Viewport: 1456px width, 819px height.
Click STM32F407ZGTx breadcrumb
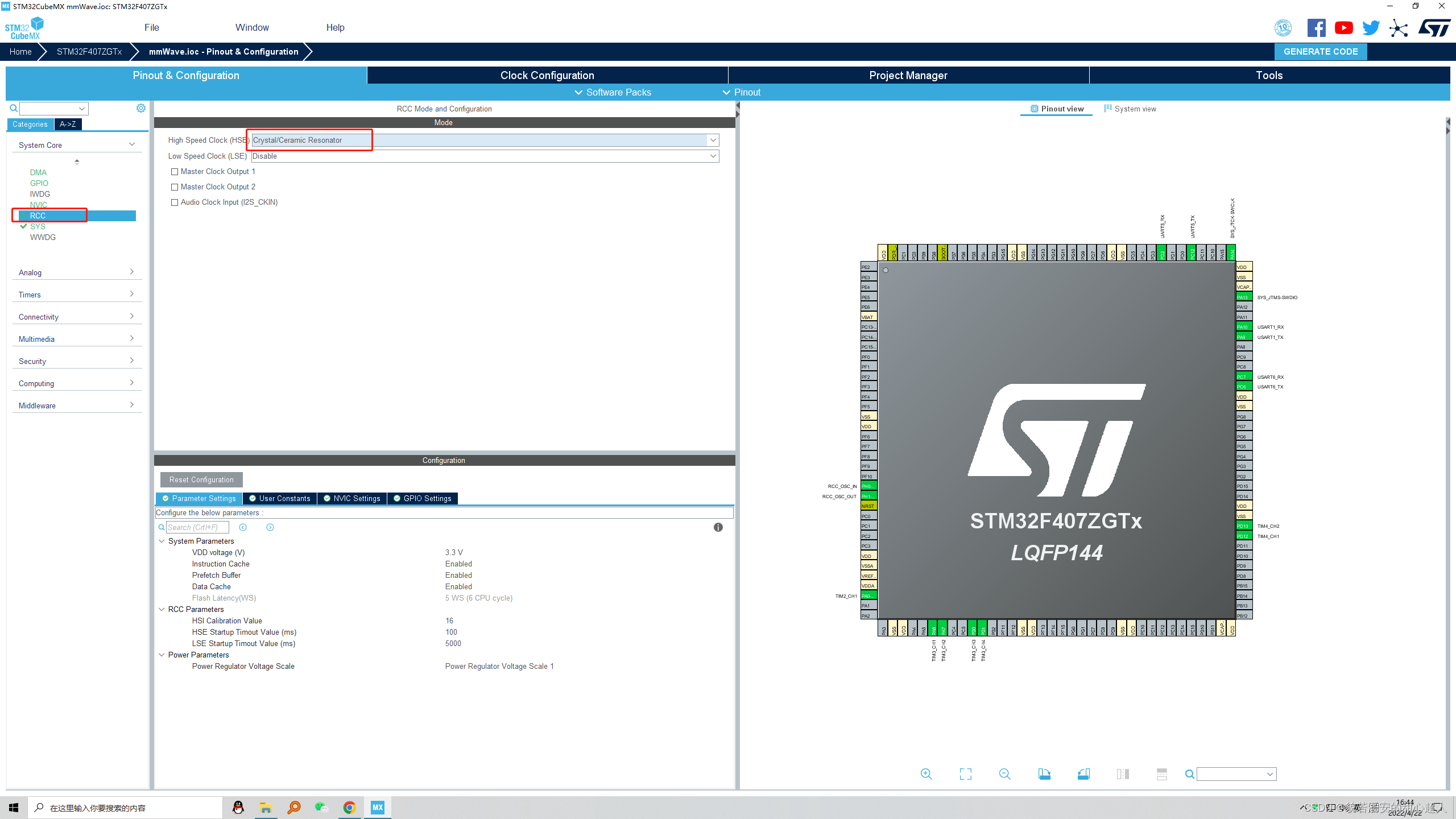(89, 51)
